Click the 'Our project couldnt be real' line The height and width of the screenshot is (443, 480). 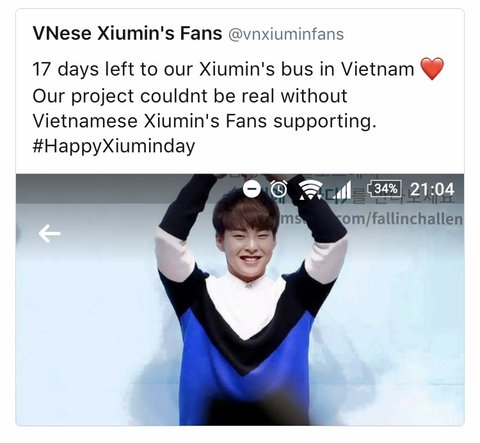pos(190,96)
